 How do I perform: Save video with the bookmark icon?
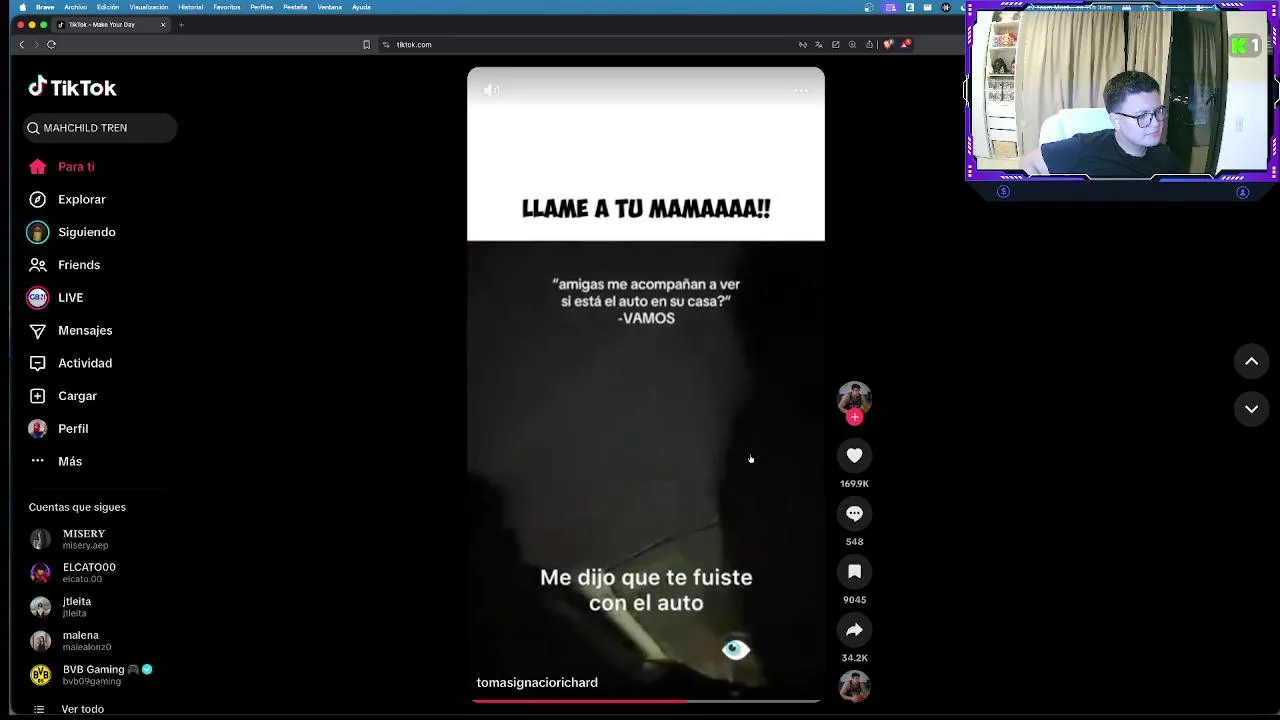pos(854,572)
